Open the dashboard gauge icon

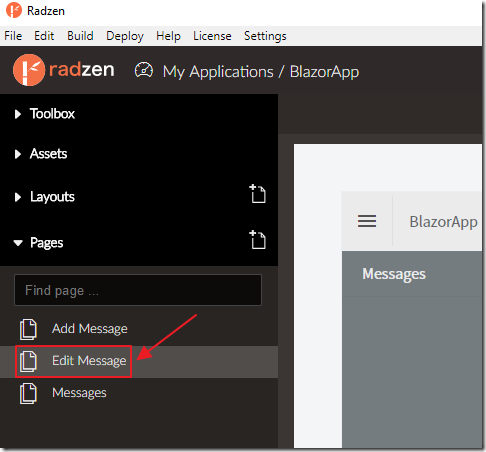tap(144, 70)
